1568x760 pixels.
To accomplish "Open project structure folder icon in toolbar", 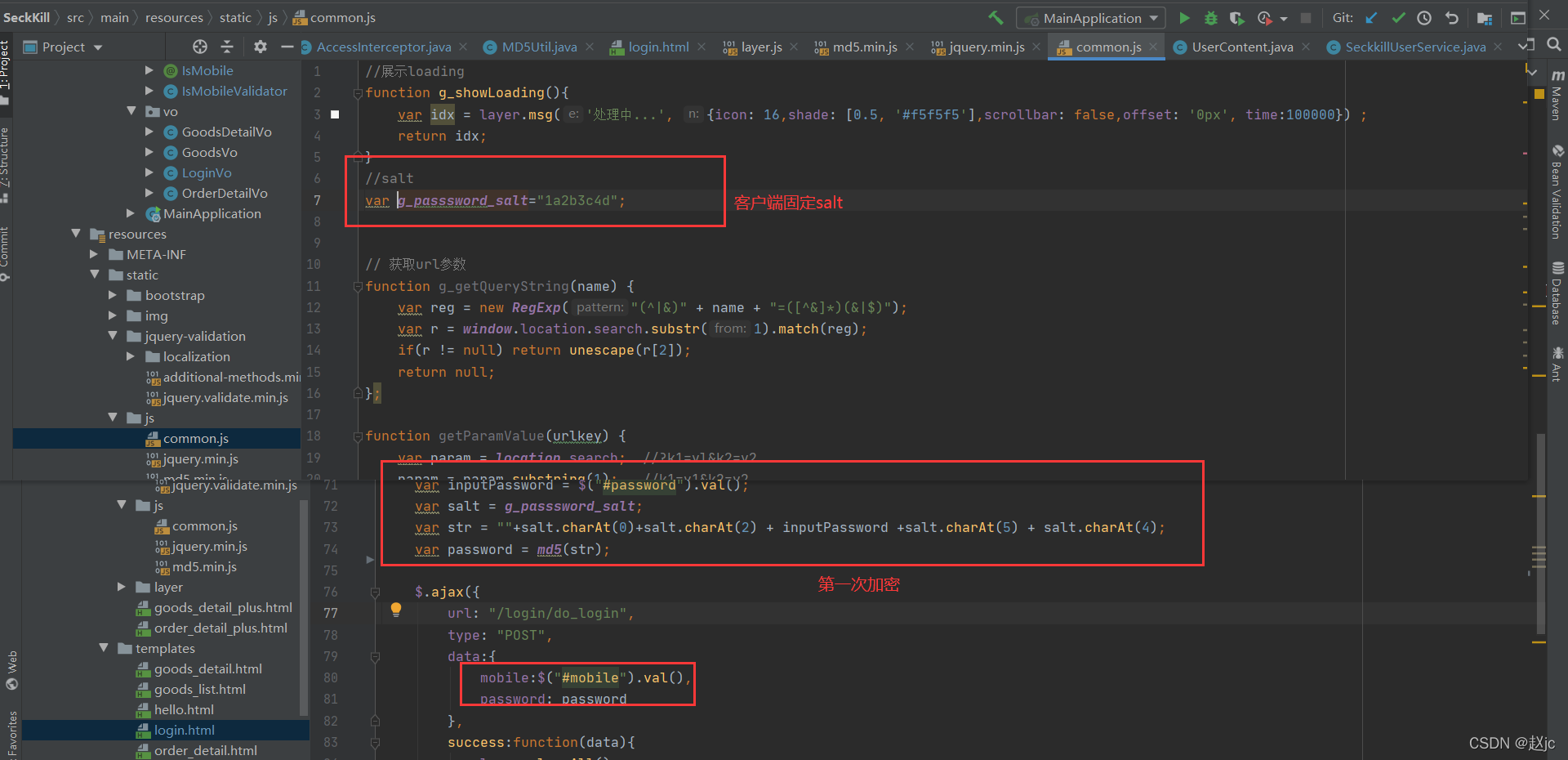I will click(x=1485, y=18).
